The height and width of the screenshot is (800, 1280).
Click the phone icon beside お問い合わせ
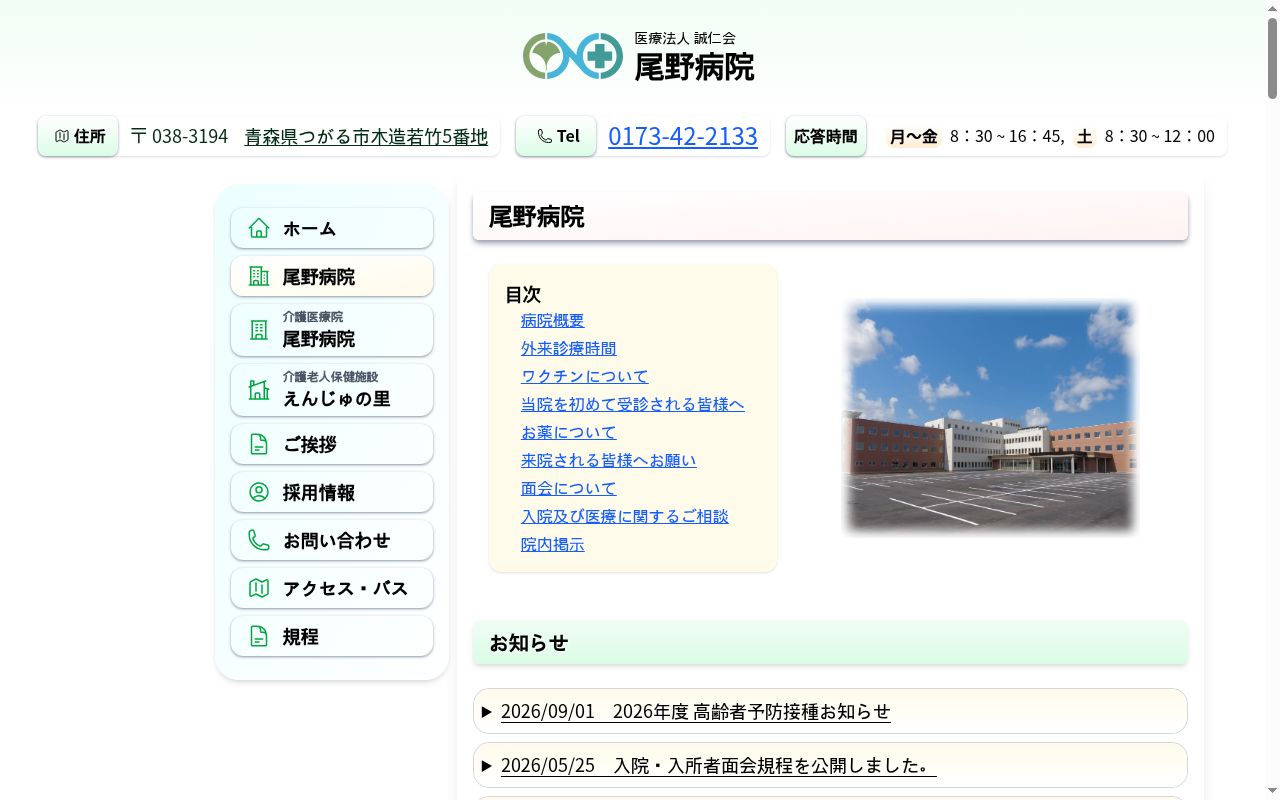[259, 540]
